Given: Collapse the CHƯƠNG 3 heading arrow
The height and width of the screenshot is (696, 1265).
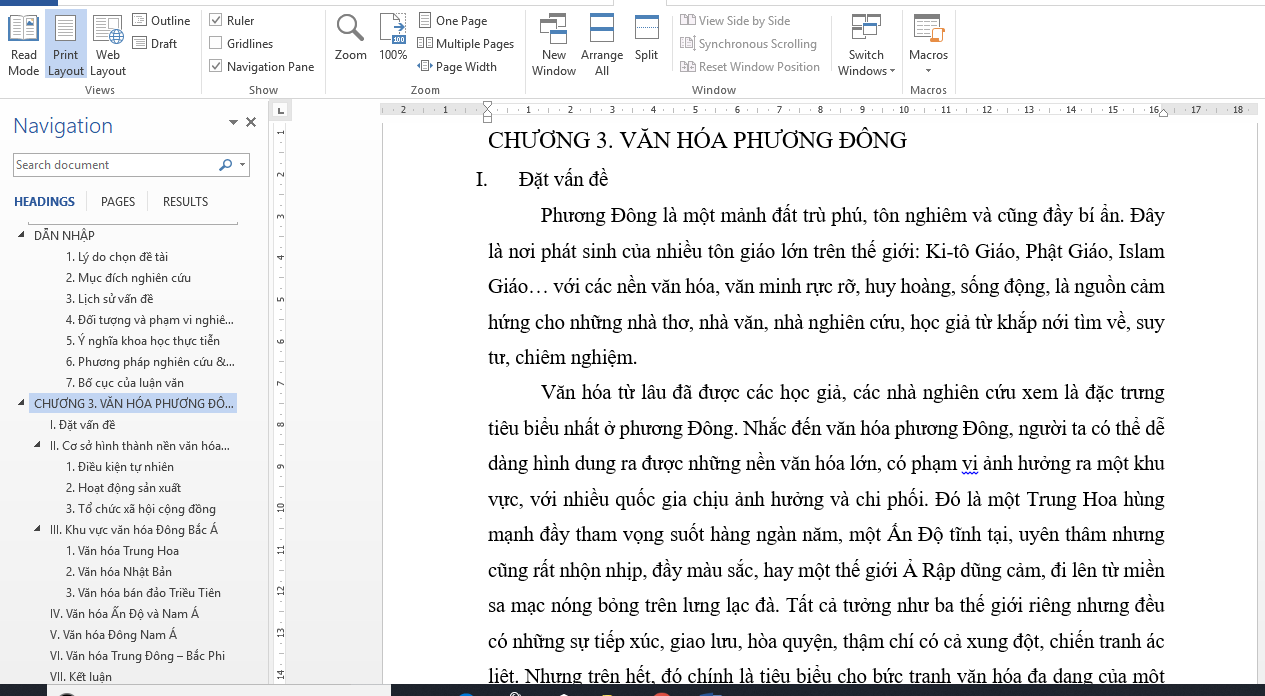Looking at the screenshot, I should (x=22, y=404).
